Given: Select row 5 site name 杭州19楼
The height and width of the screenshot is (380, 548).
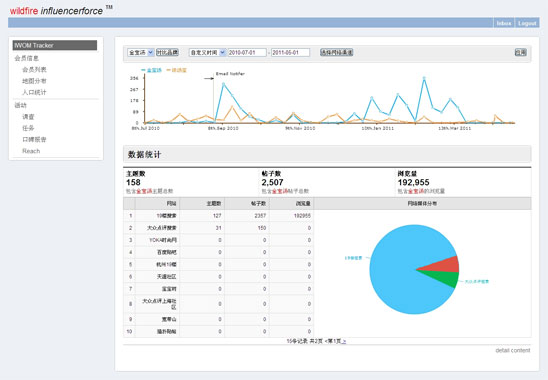Looking at the screenshot, I should pyautogui.click(x=166, y=265).
